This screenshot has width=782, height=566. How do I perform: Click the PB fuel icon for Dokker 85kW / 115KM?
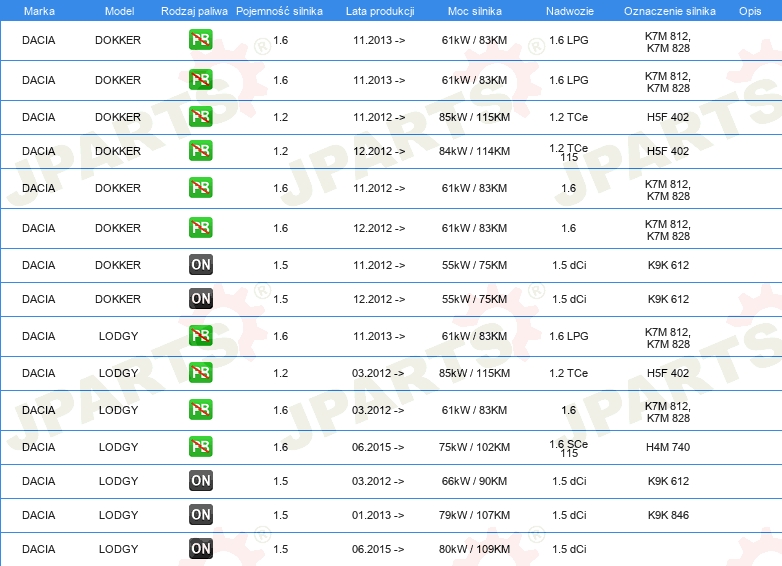coord(201,117)
